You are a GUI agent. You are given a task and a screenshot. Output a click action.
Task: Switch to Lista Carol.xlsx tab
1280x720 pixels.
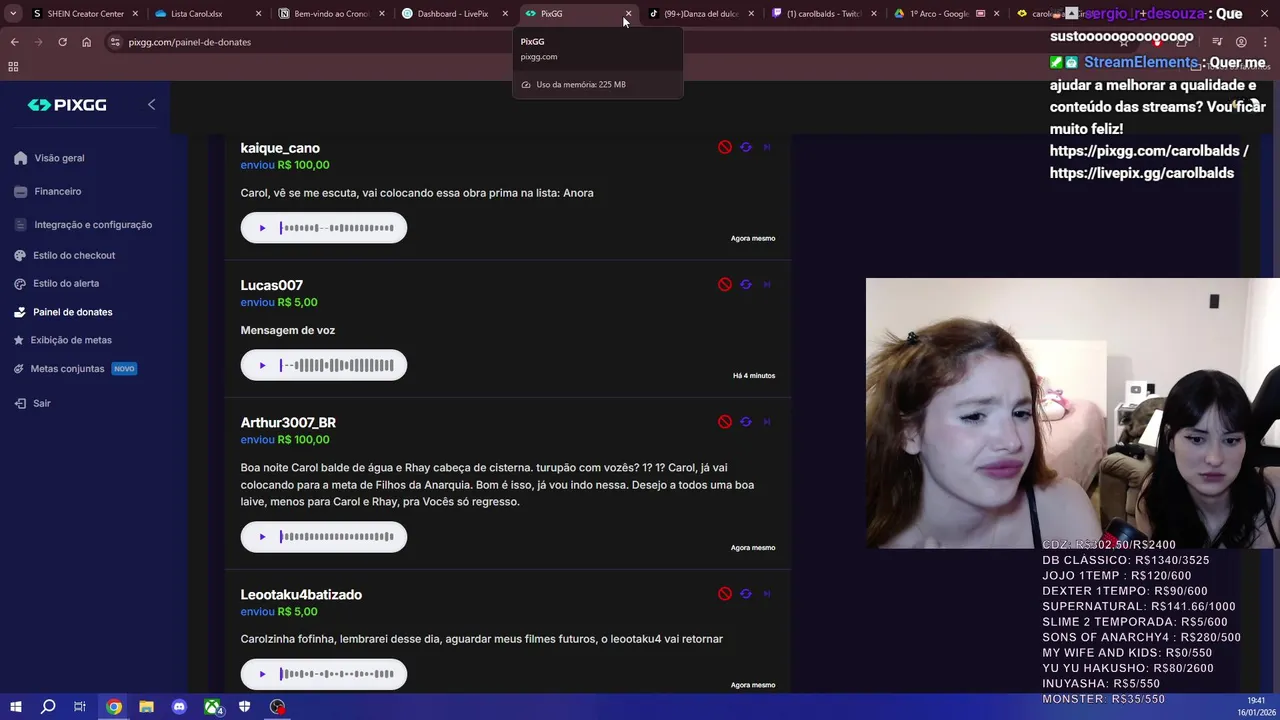coord(208,14)
